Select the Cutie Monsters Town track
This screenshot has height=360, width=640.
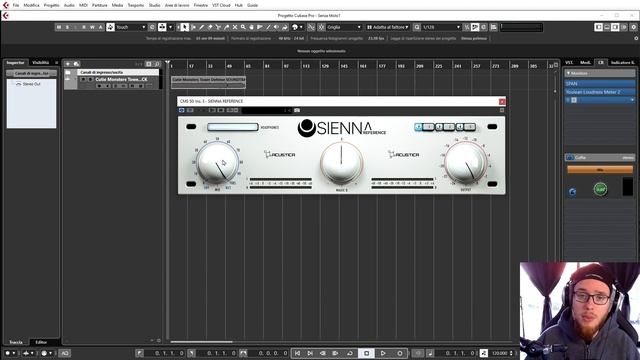(121, 80)
